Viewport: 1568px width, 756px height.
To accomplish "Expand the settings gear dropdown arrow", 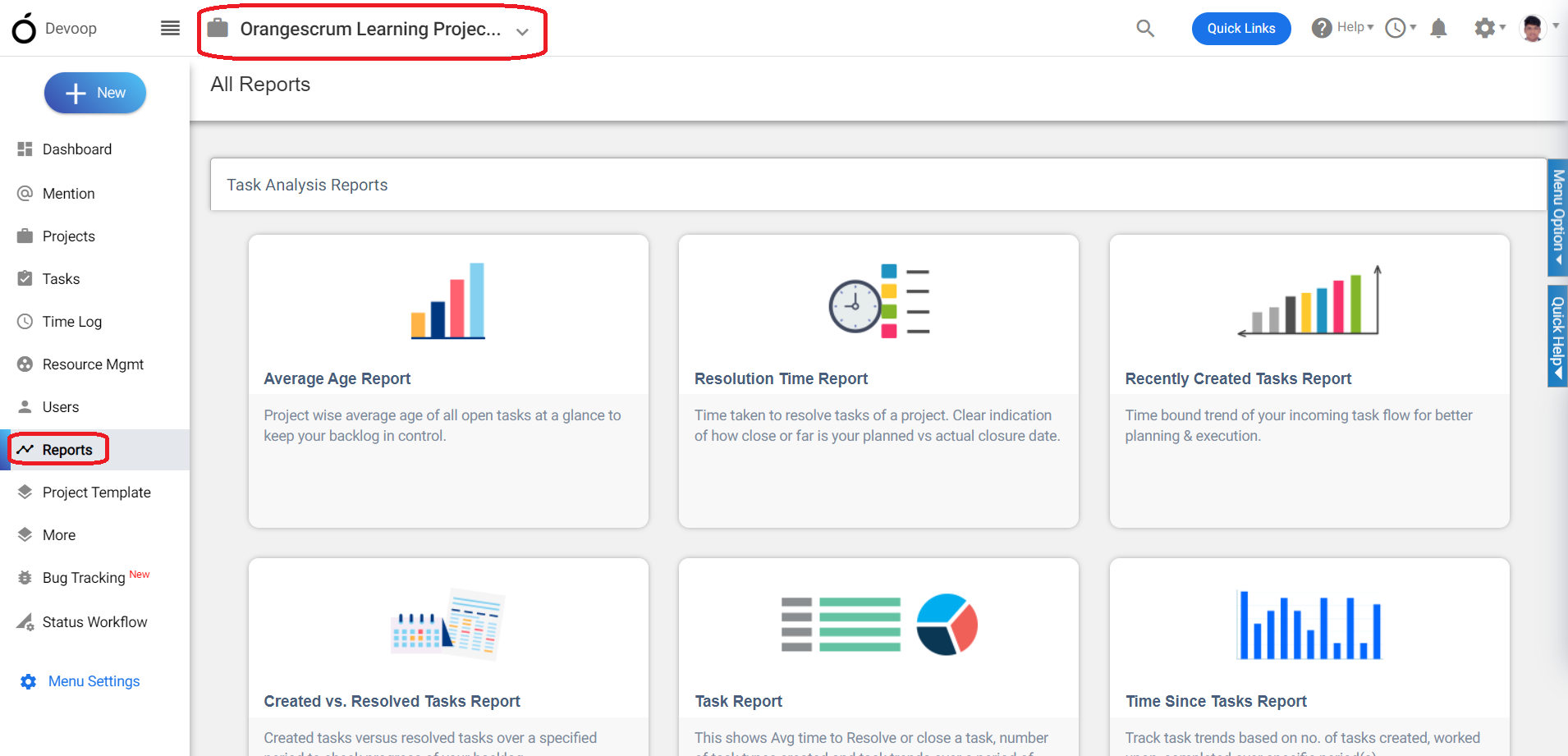I will pos(1502,28).
